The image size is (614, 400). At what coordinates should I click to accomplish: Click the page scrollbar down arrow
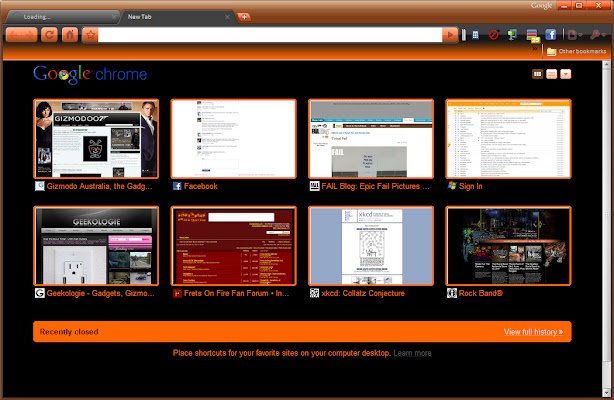(x=607, y=393)
